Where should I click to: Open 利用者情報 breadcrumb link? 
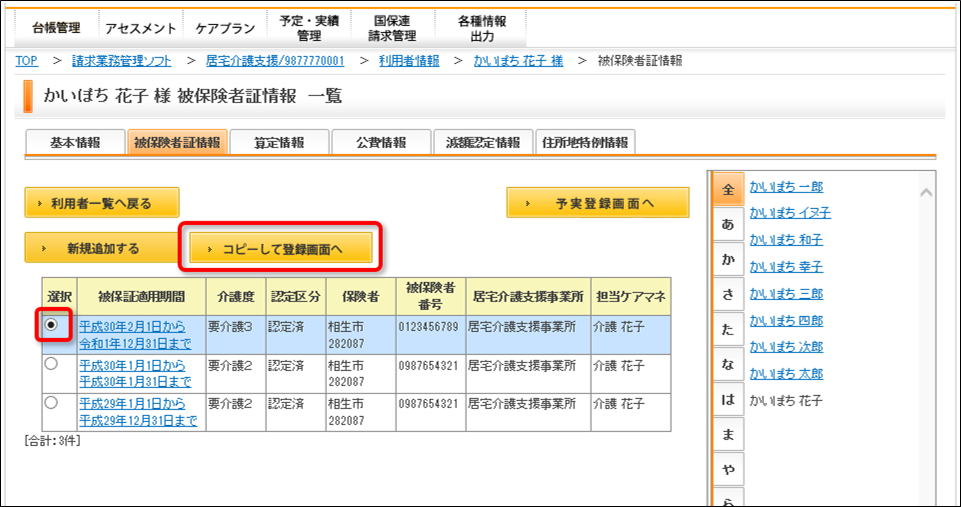[x=409, y=61]
